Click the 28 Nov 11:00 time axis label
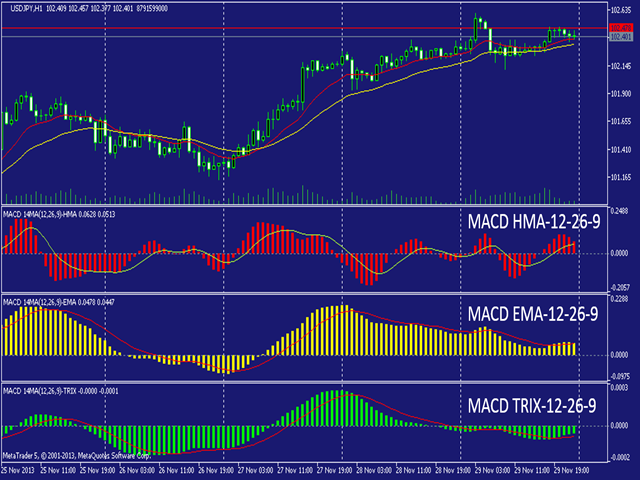The width and height of the screenshot is (640, 480). (x=413, y=470)
